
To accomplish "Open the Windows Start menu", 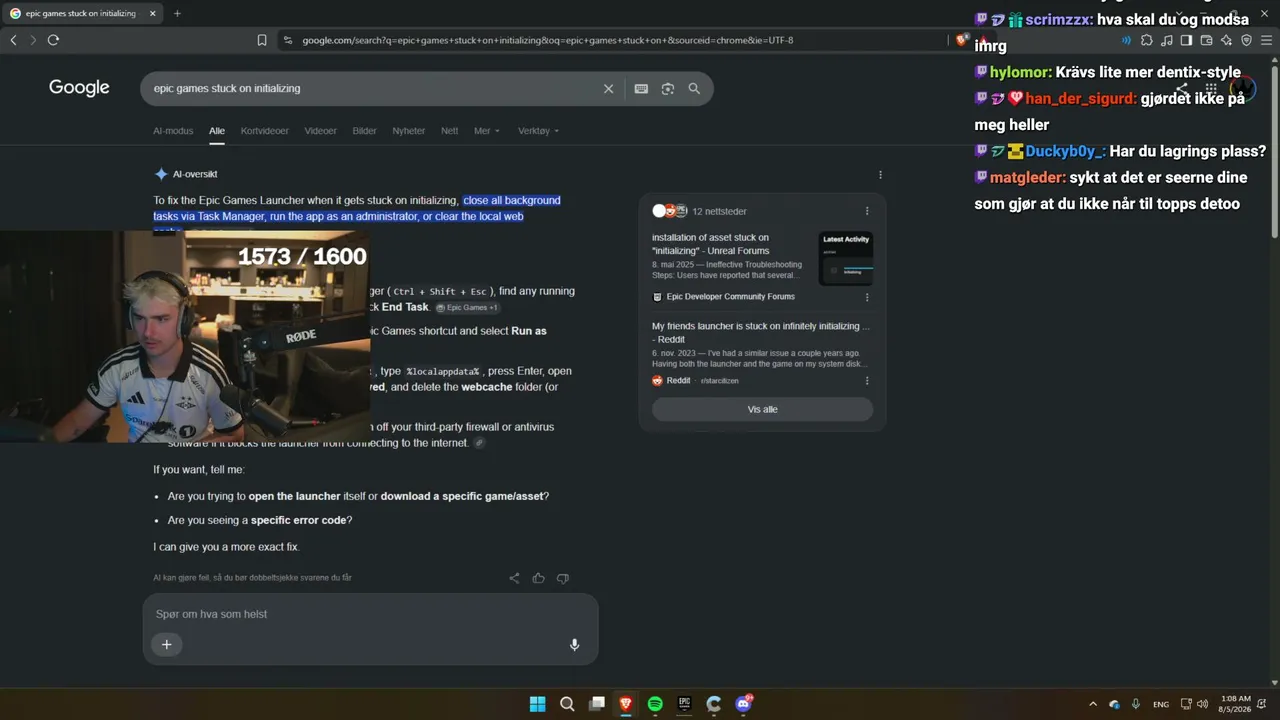I will [x=537, y=704].
